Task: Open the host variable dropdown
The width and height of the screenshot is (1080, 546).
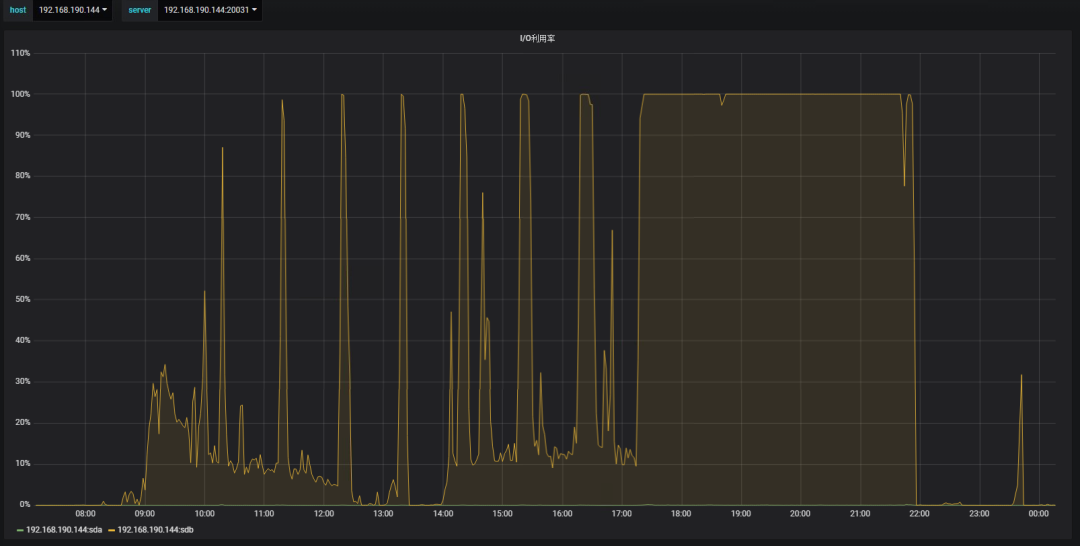Action: point(72,10)
